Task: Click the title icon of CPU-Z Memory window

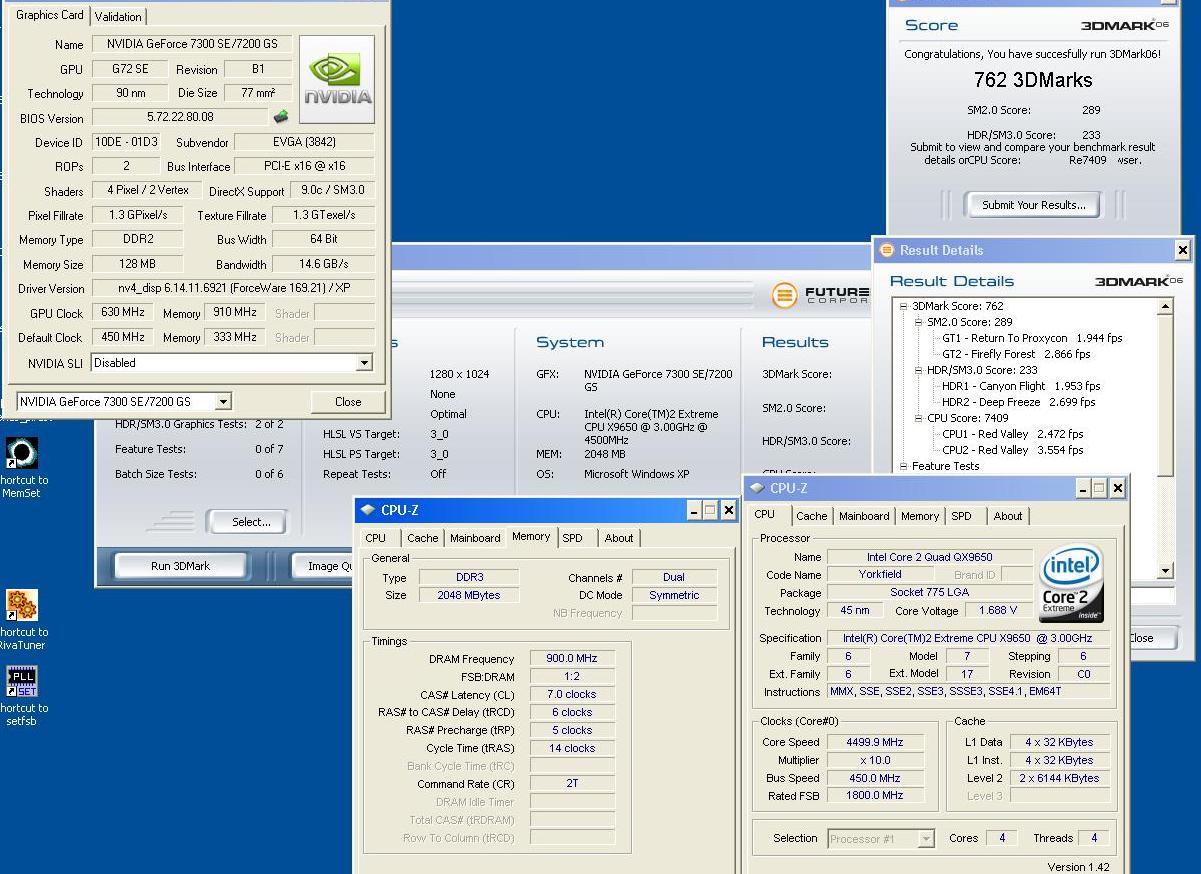Action: (x=368, y=510)
